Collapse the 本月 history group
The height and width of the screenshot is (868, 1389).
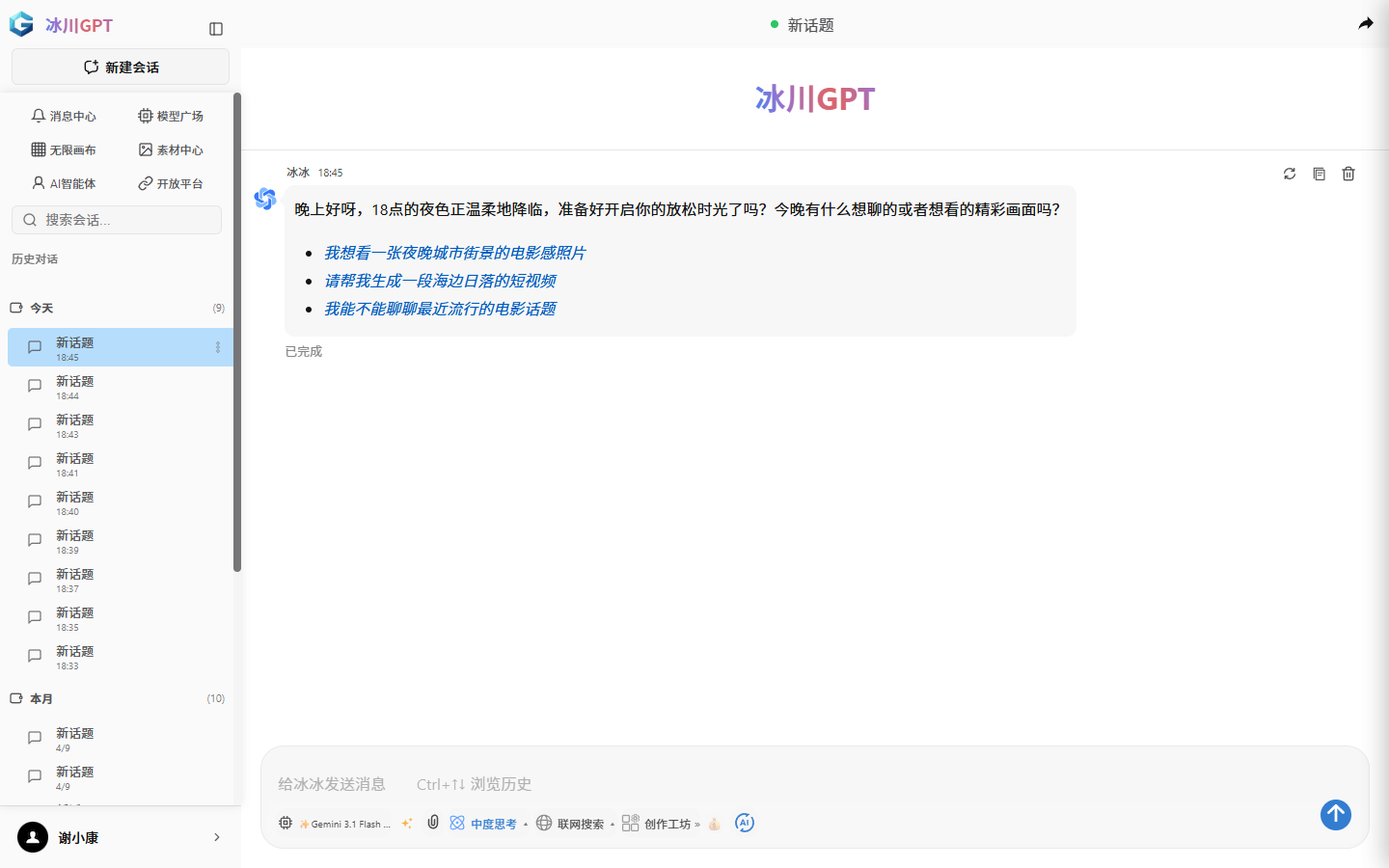click(x=117, y=698)
